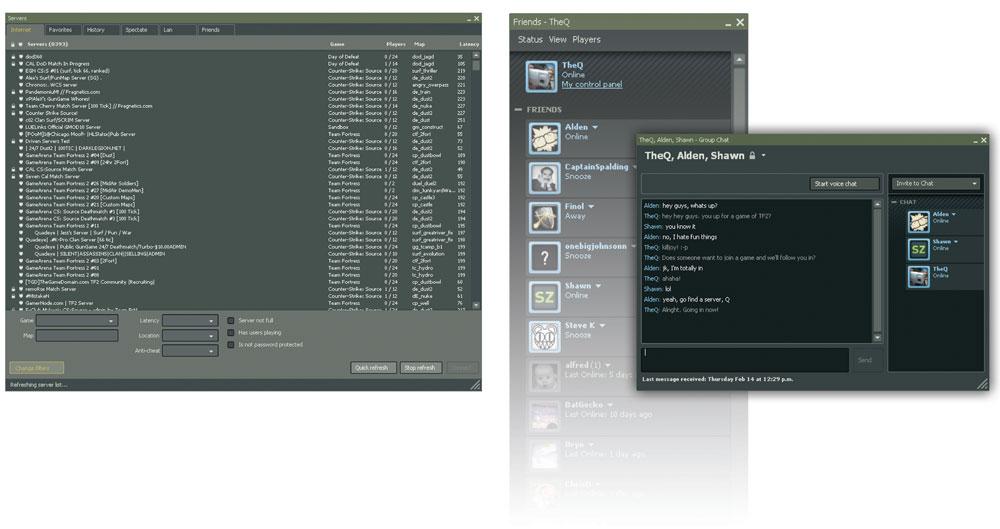The image size is (1000, 529).
Task: Click TheQ's avatar in the group chat panel
Action: tap(918, 276)
